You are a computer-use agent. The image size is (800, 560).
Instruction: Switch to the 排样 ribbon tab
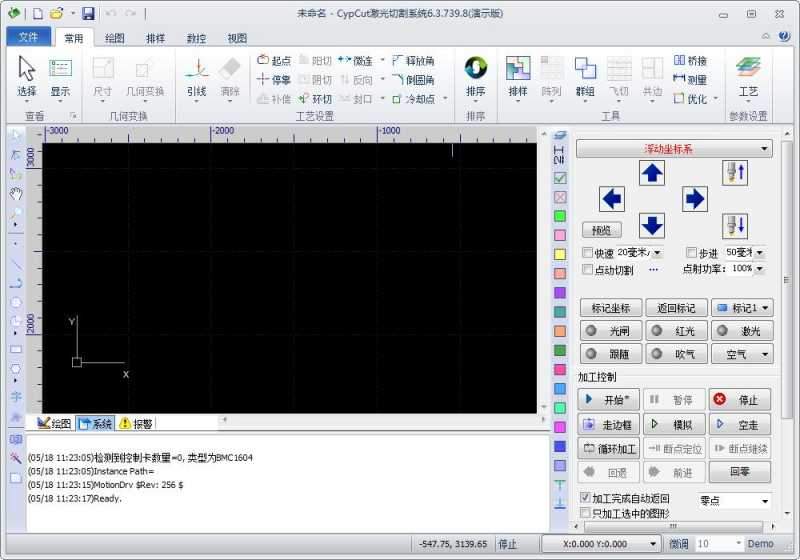pyautogui.click(x=155, y=38)
